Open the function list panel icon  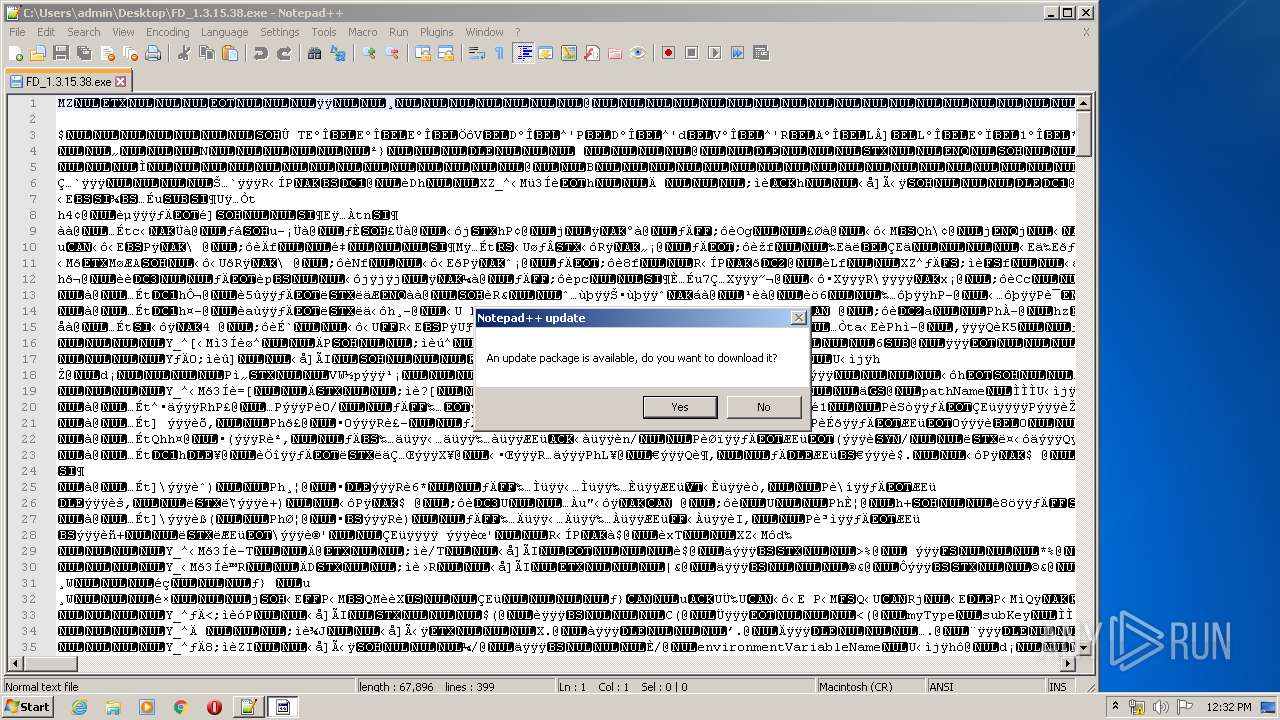pyautogui.click(x=591, y=53)
